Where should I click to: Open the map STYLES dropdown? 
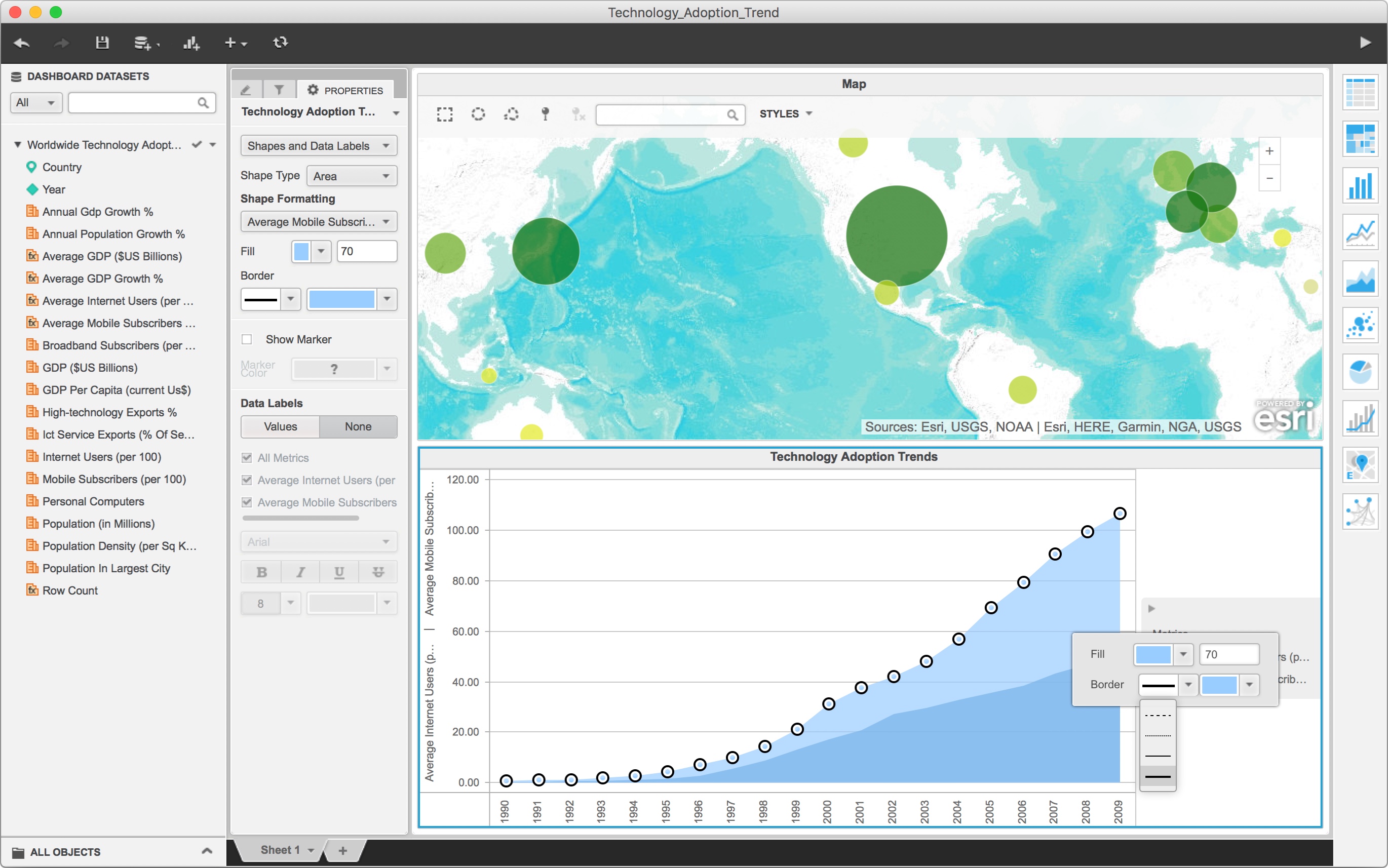click(x=786, y=113)
